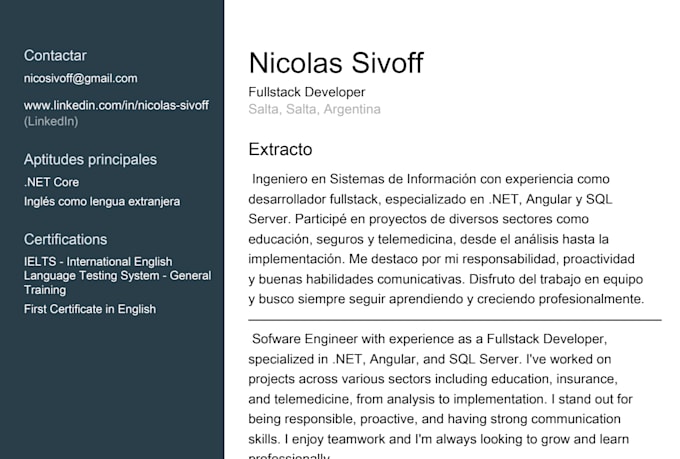Screen dimensions: 680x459
Task: Click the Extracto section heading
Action: [x=280, y=149]
